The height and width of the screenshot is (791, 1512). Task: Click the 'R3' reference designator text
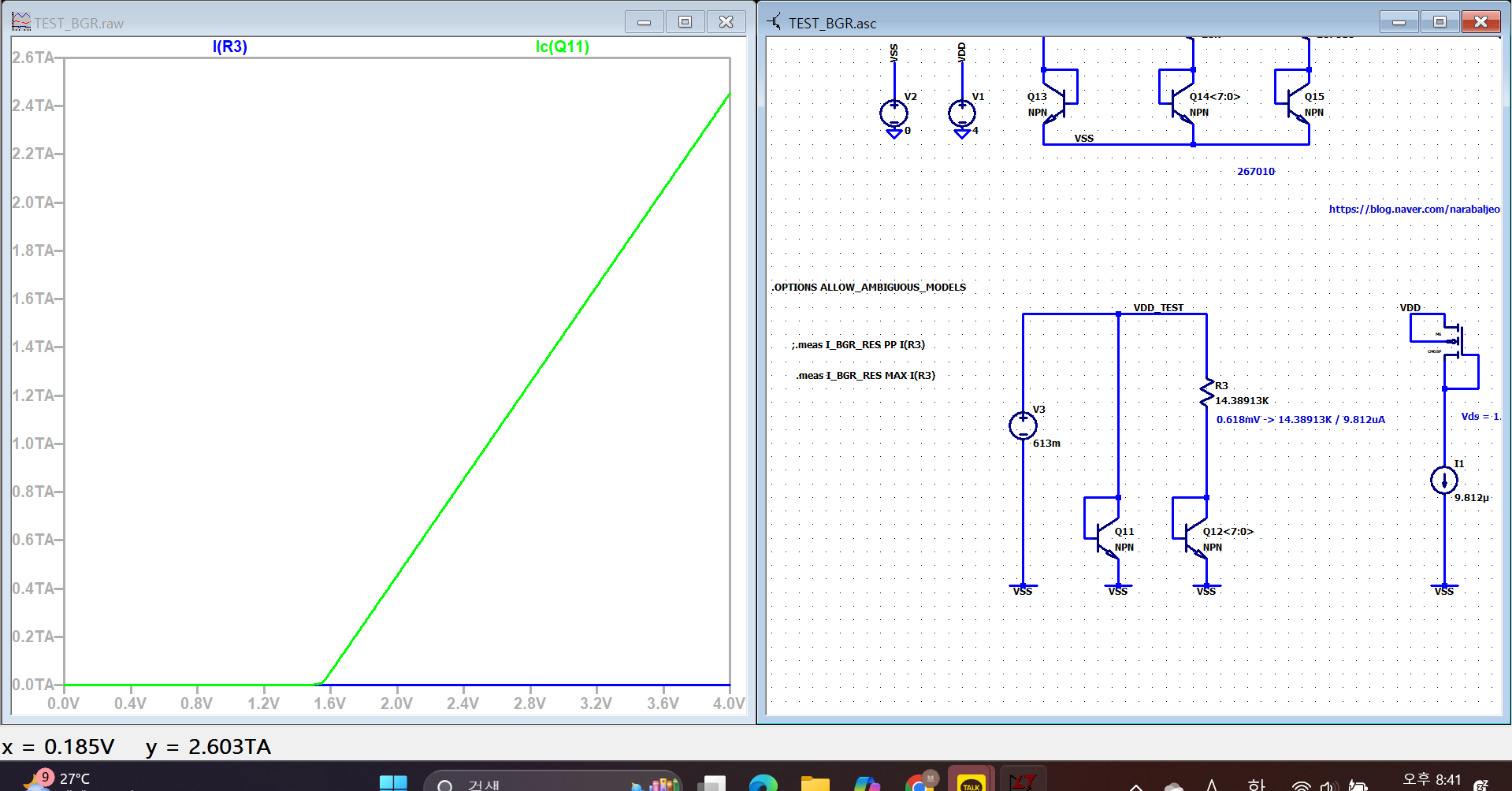click(x=1221, y=385)
